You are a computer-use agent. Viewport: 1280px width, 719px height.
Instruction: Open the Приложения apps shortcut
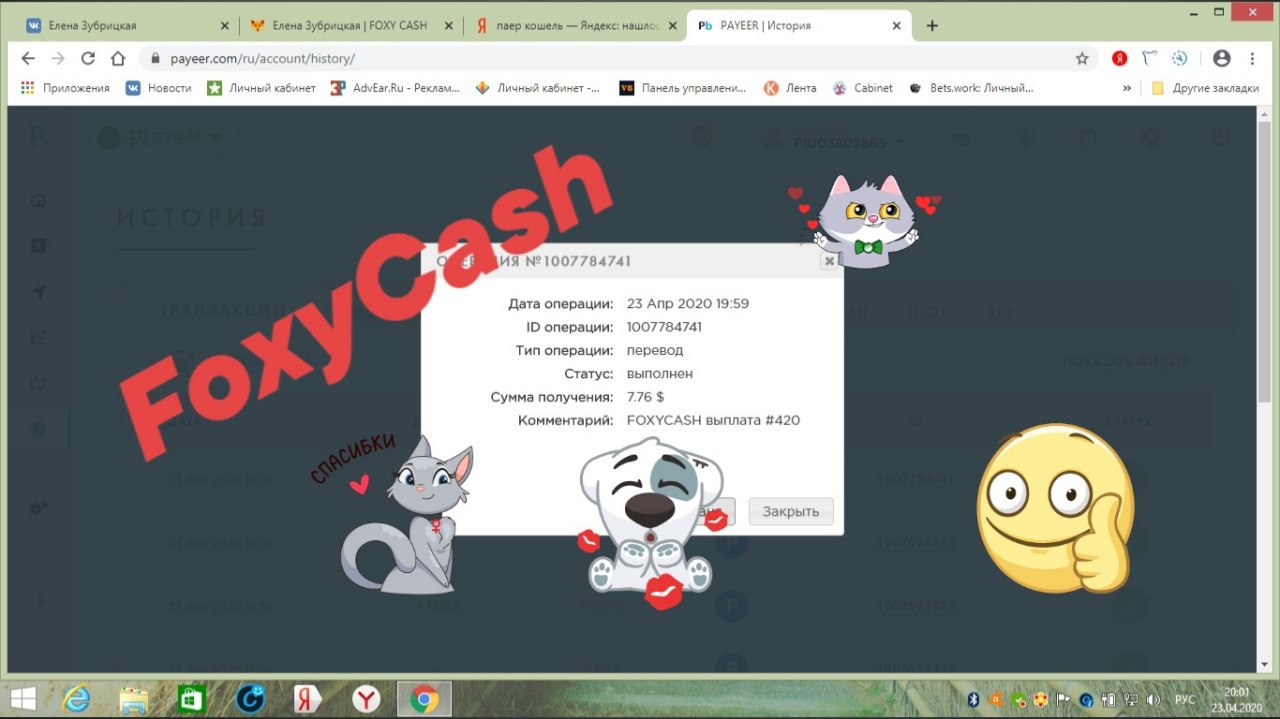click(x=65, y=88)
